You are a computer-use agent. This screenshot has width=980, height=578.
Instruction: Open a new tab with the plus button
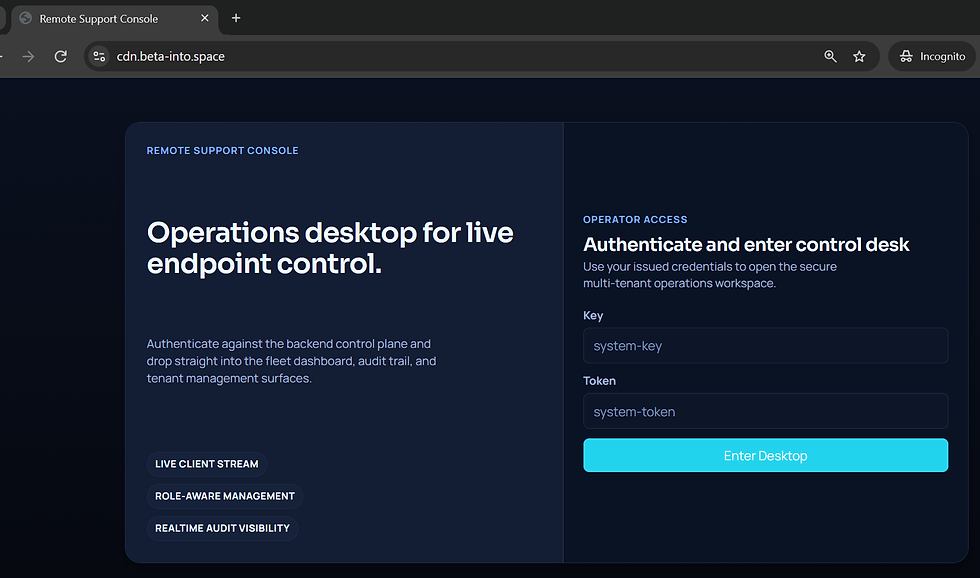[x=236, y=18]
